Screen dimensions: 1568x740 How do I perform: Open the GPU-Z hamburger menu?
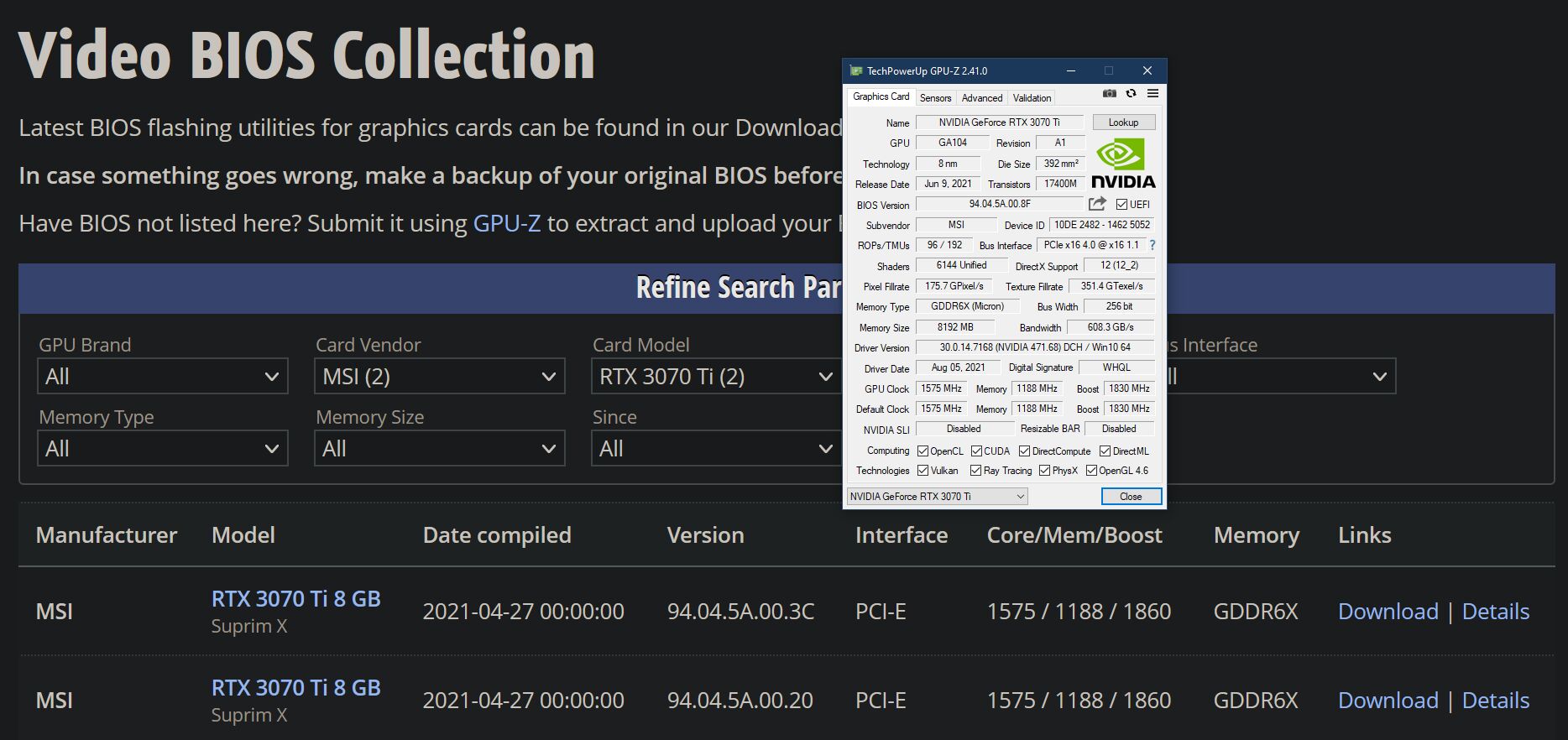pos(1152,93)
